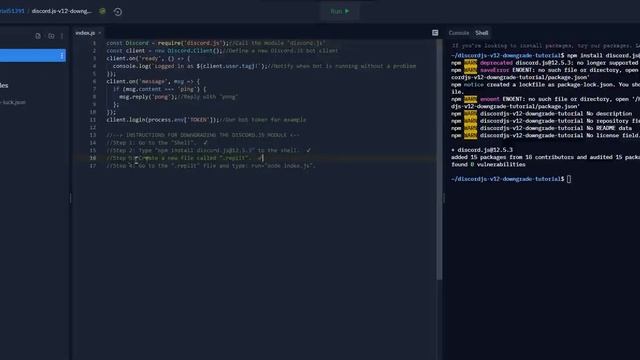This screenshot has width=640, height=360.
Task: Click '+ discord.js@12.5.3' in shell output
Action: click(x=482, y=150)
